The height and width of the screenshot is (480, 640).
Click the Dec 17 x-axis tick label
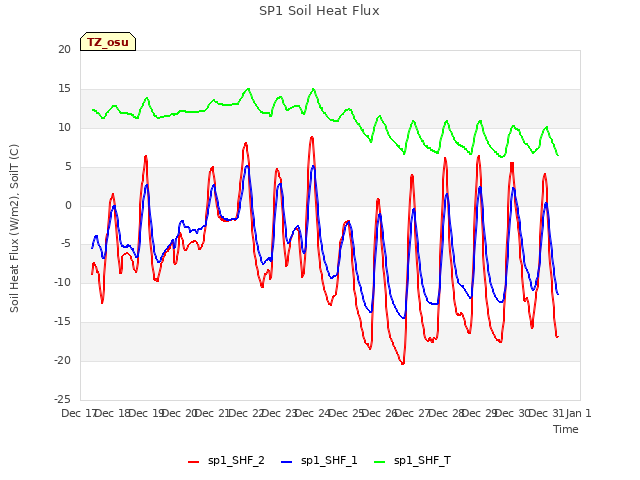click(x=78, y=413)
